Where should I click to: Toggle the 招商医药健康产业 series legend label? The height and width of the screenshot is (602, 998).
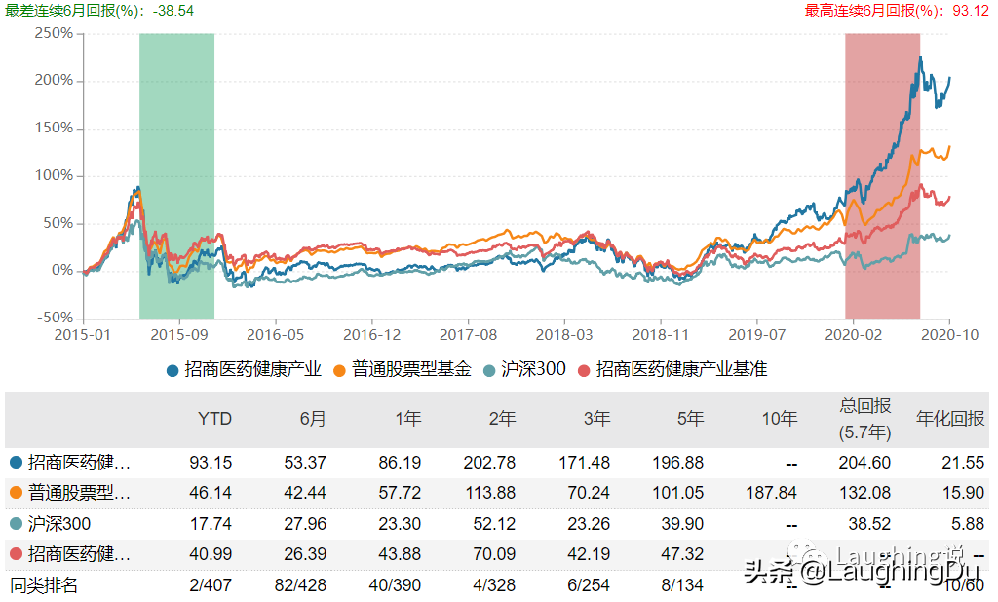[x=253, y=369]
